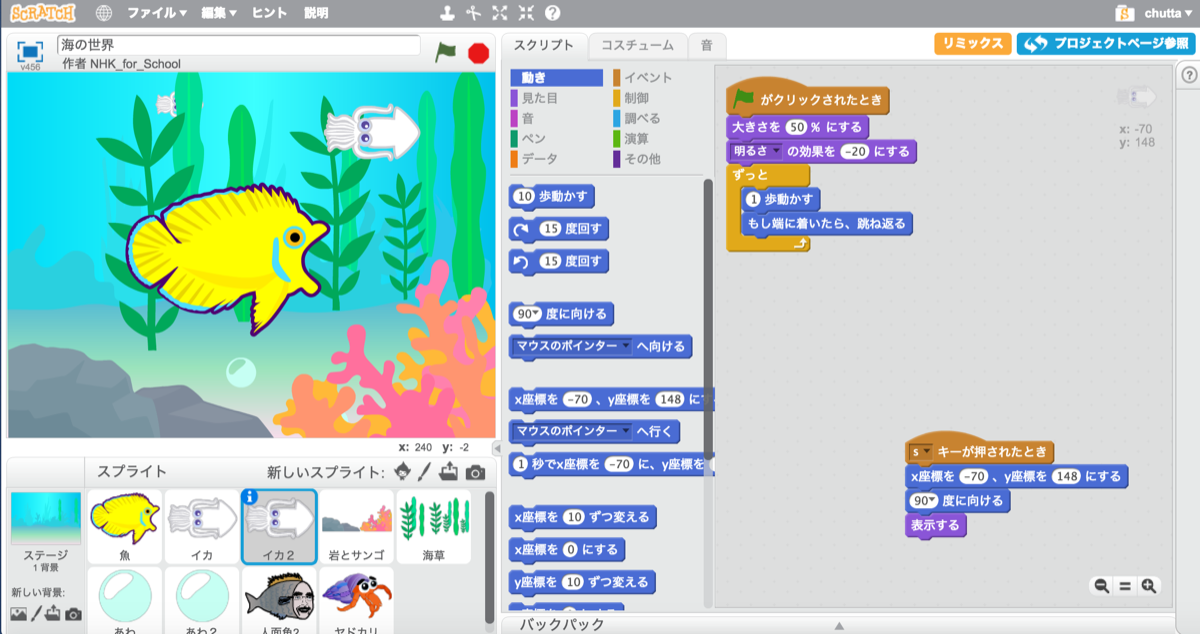Click the red stop button

478,52
